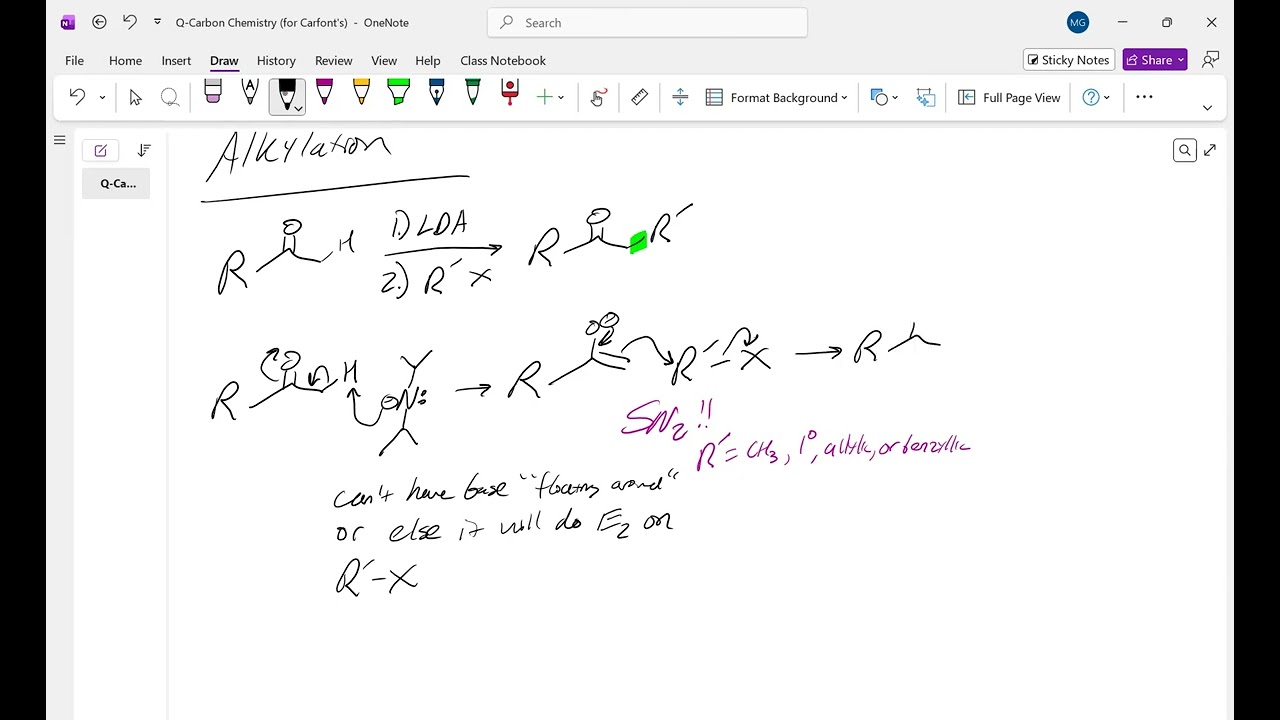Viewport: 1280px width, 720px height.
Task: Click the Back arrow in the title bar
Action: pyautogui.click(x=99, y=22)
